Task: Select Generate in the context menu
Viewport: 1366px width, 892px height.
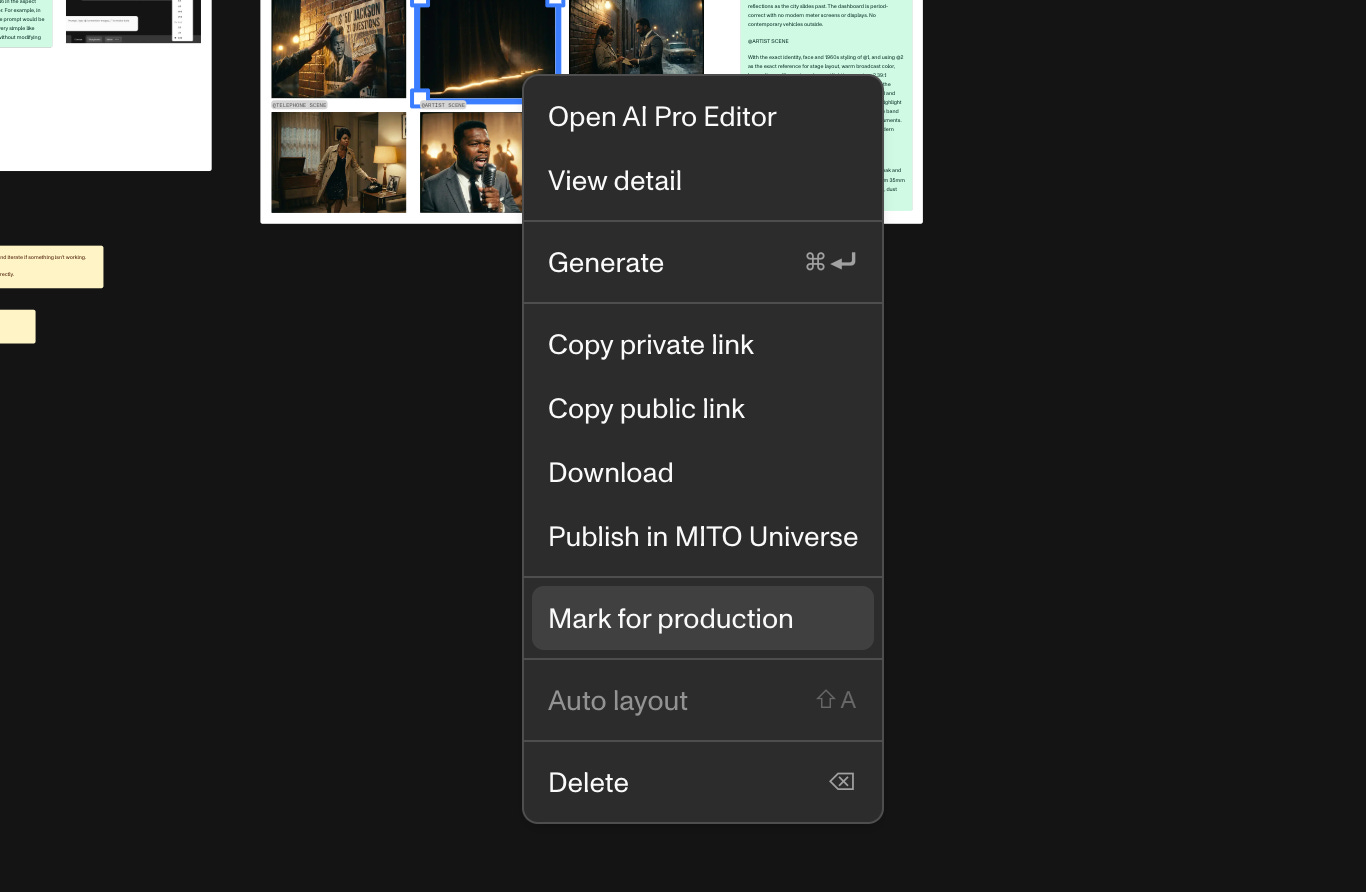Action: click(702, 262)
